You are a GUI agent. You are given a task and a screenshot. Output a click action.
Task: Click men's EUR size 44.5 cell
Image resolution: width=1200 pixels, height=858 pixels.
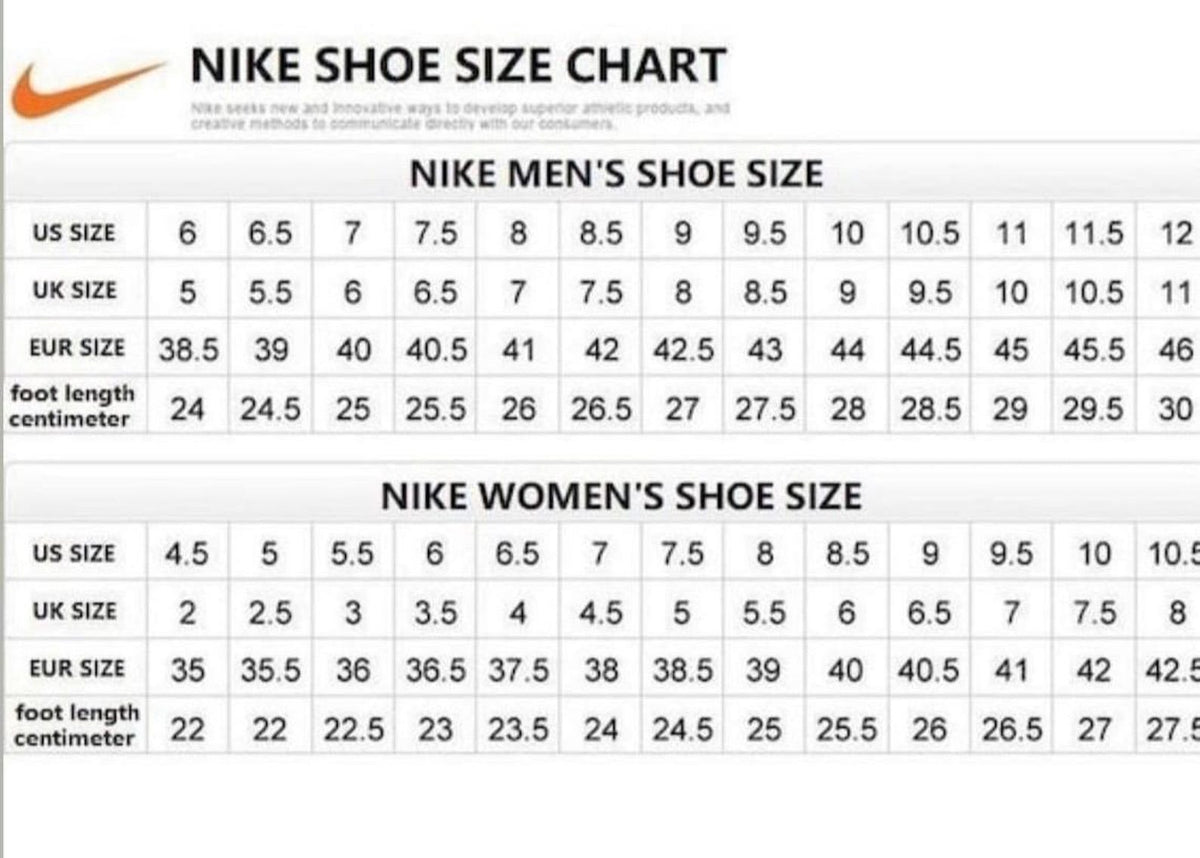930,350
